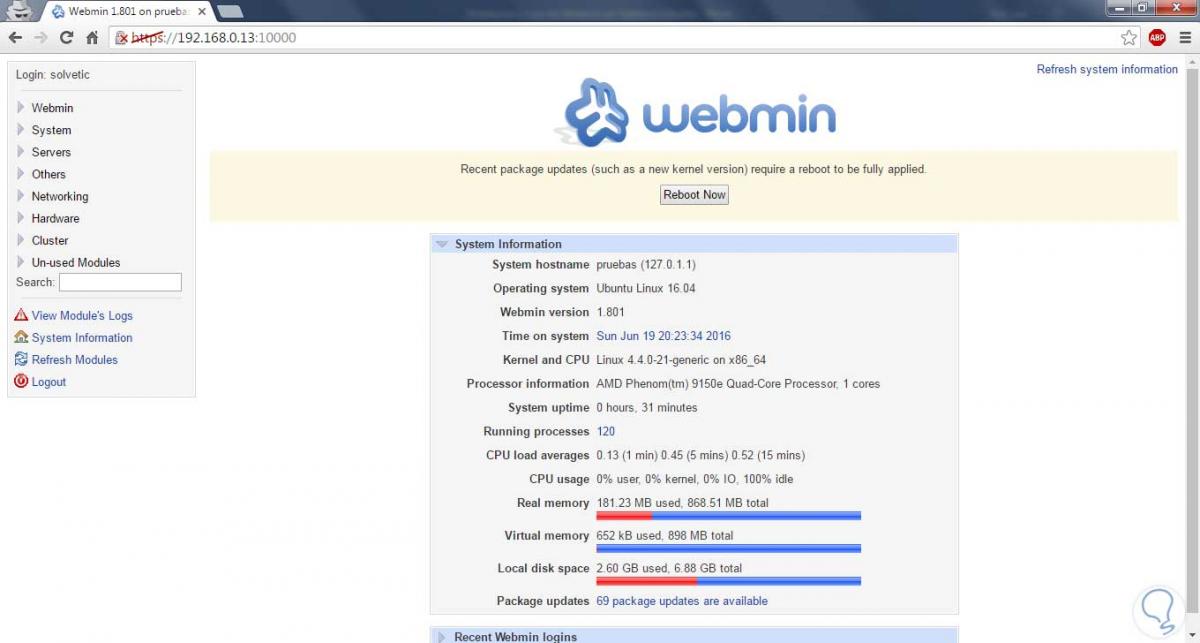
Task: Click the uptime value 0 hours, 31 minutes
Action: 647,407
